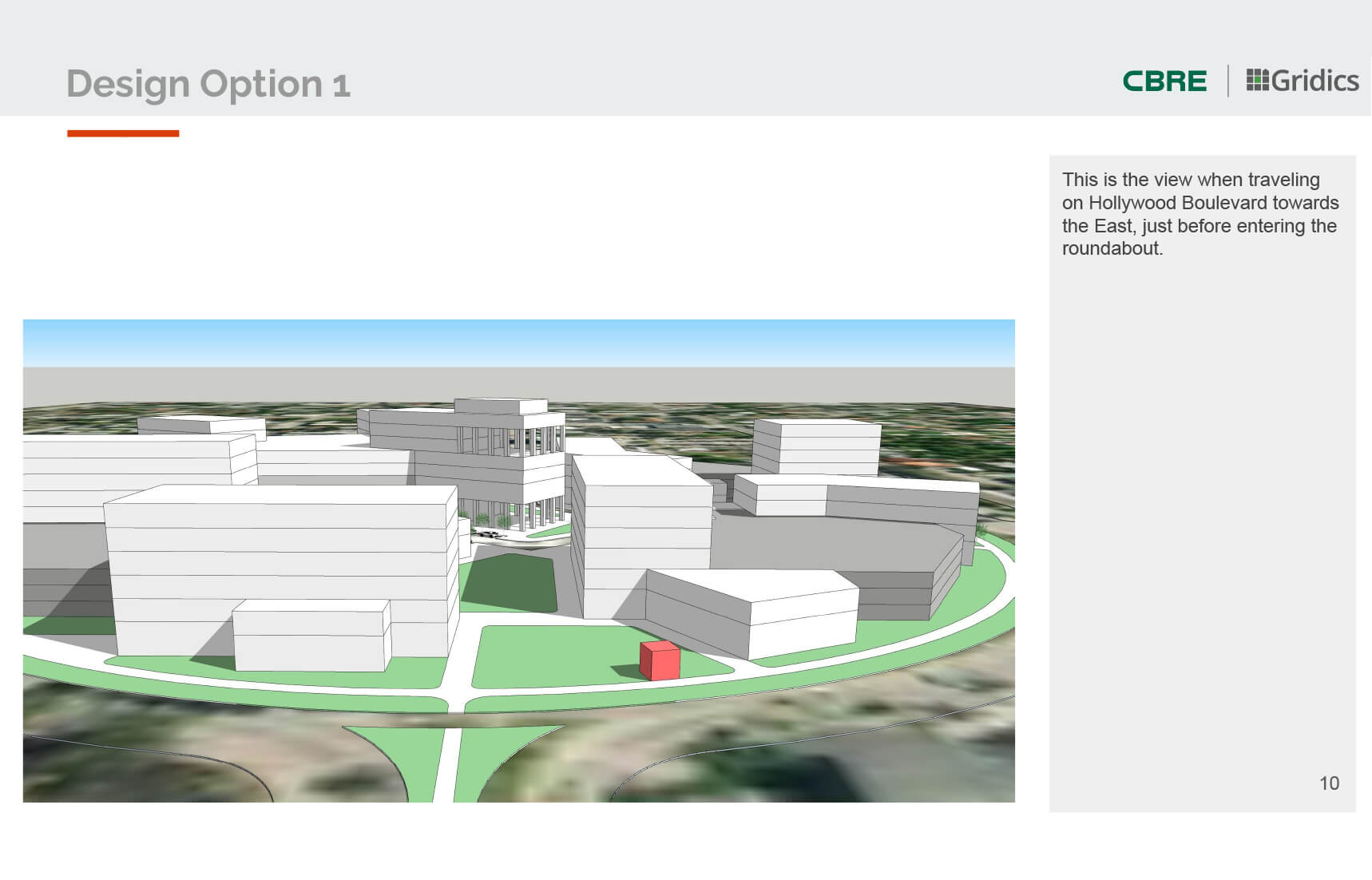Image resolution: width=1372 pixels, height=880 pixels.
Task: Click the red cube in the rendering
Action: [660, 660]
